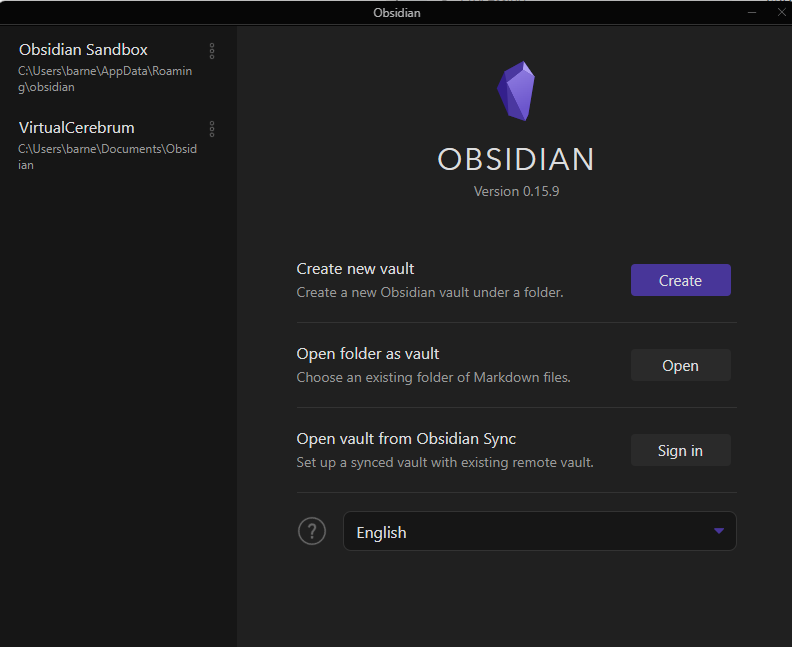Viewport: 792px width, 647px height.
Task: Sign in to Obsidian Sync
Action: click(x=680, y=450)
